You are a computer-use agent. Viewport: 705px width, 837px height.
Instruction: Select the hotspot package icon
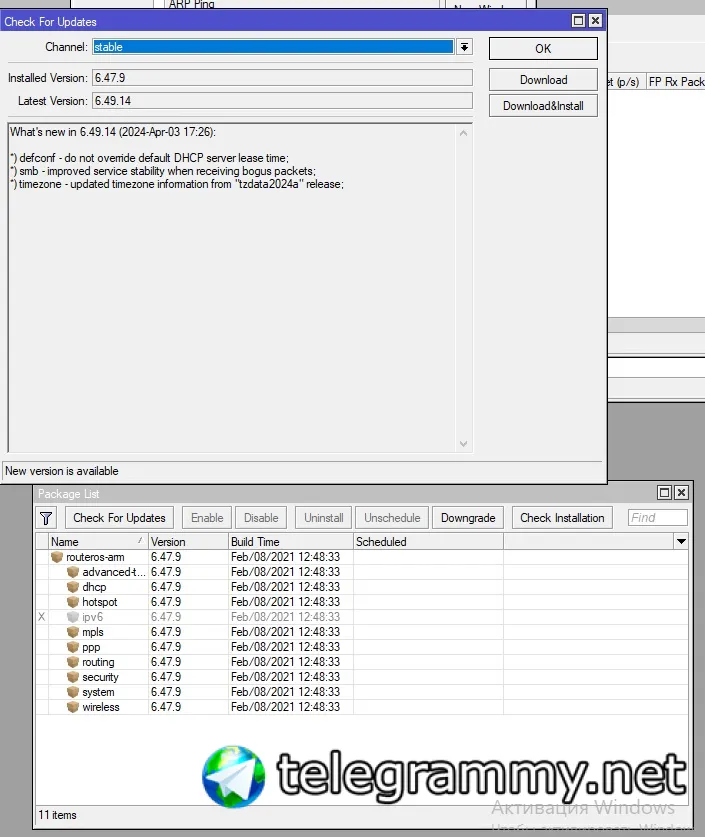[73, 602]
